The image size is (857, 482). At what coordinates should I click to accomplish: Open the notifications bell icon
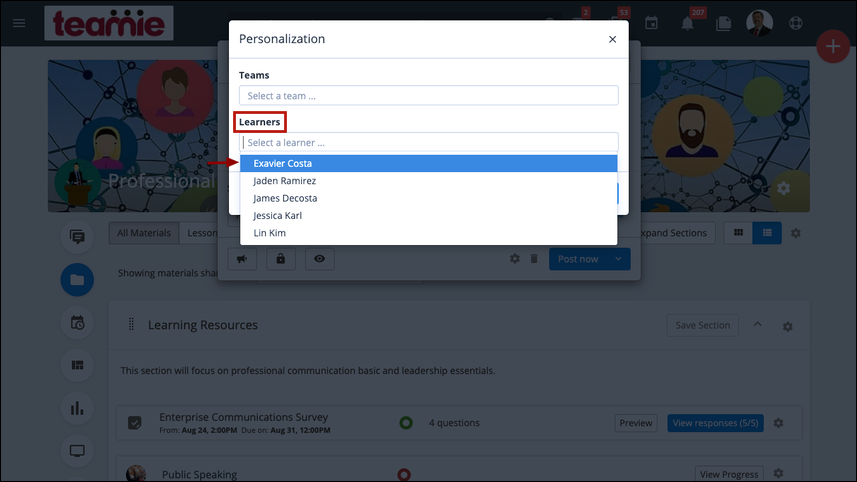point(688,23)
